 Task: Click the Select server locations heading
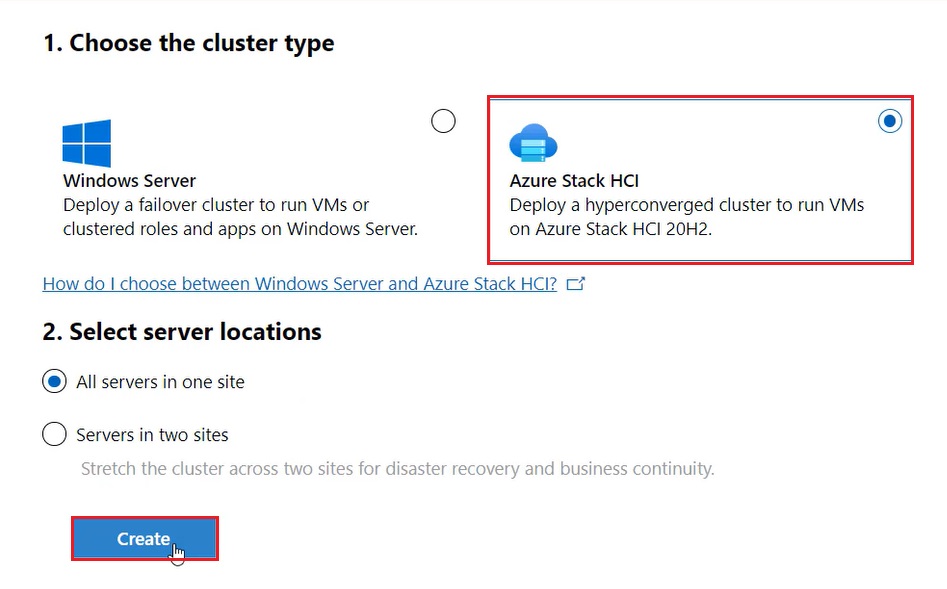[x=181, y=331]
